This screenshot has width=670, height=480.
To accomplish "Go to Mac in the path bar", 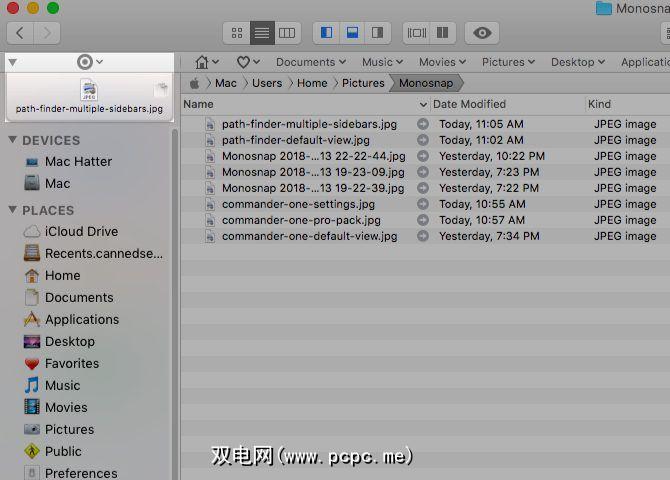I will (x=226, y=83).
